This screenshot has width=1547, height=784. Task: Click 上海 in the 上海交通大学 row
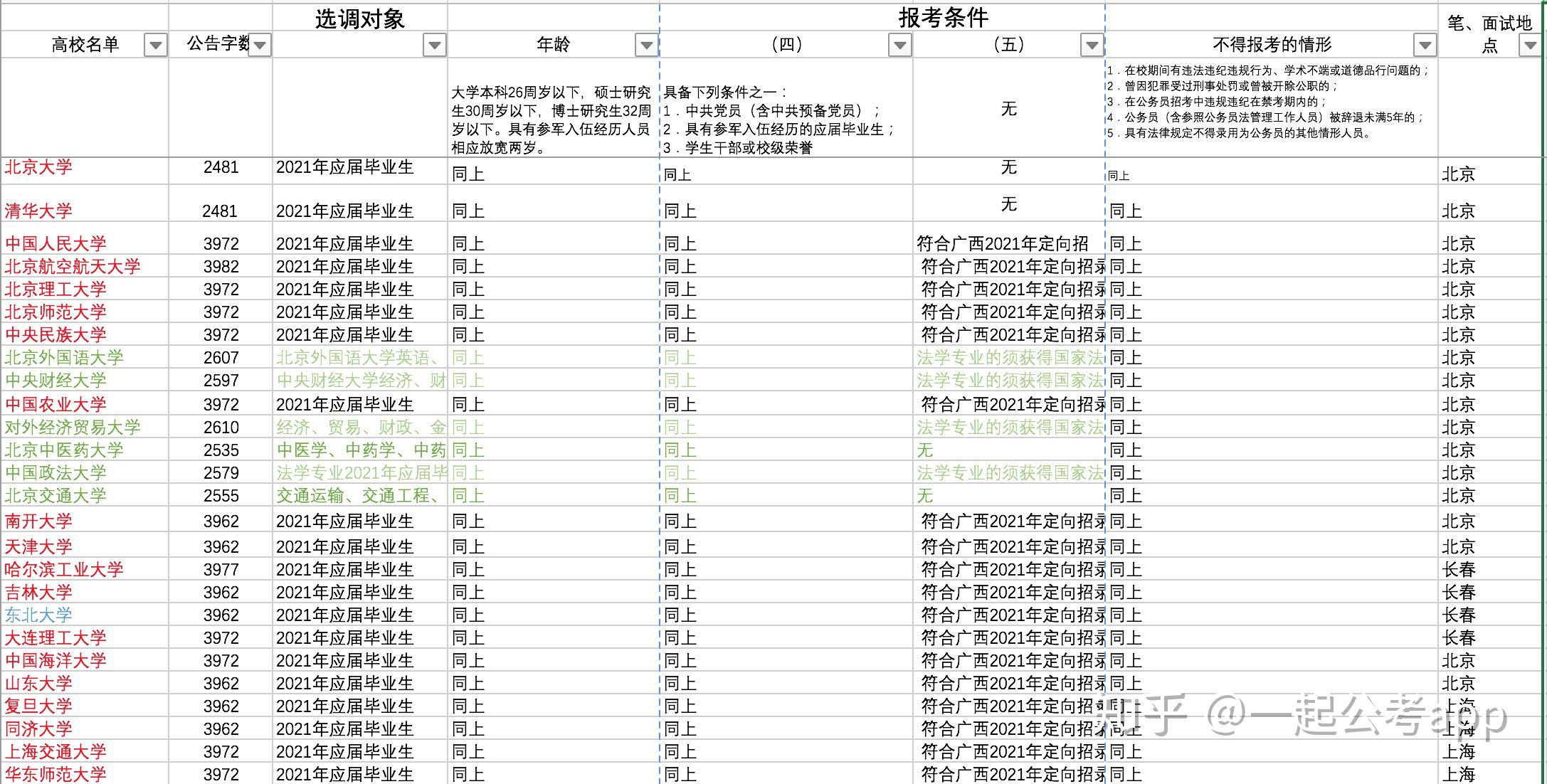1459,751
